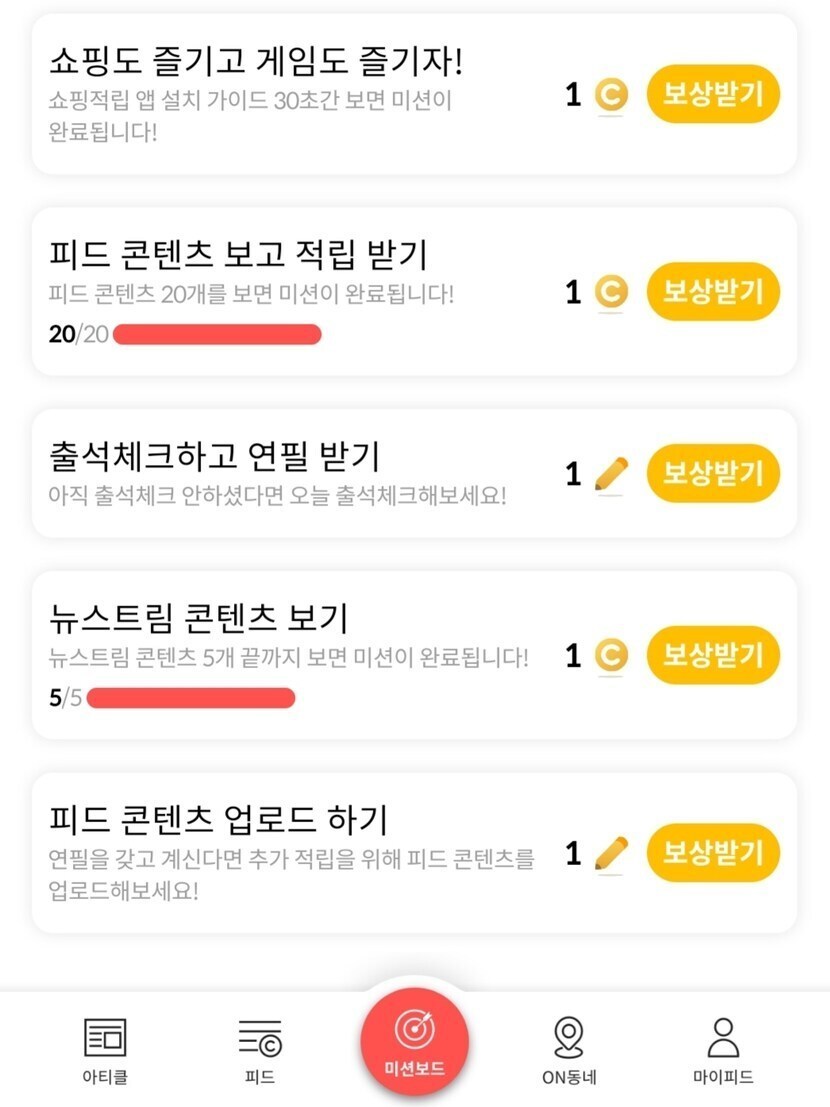The image size is (830, 1107).
Task: Open the 피드 feed icon
Action: [x=259, y=1039]
